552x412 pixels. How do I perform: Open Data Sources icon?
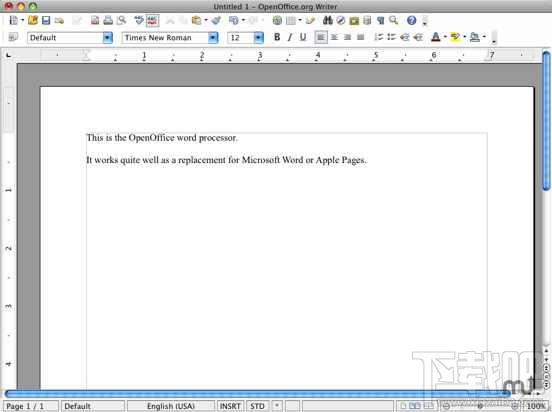tap(367, 20)
